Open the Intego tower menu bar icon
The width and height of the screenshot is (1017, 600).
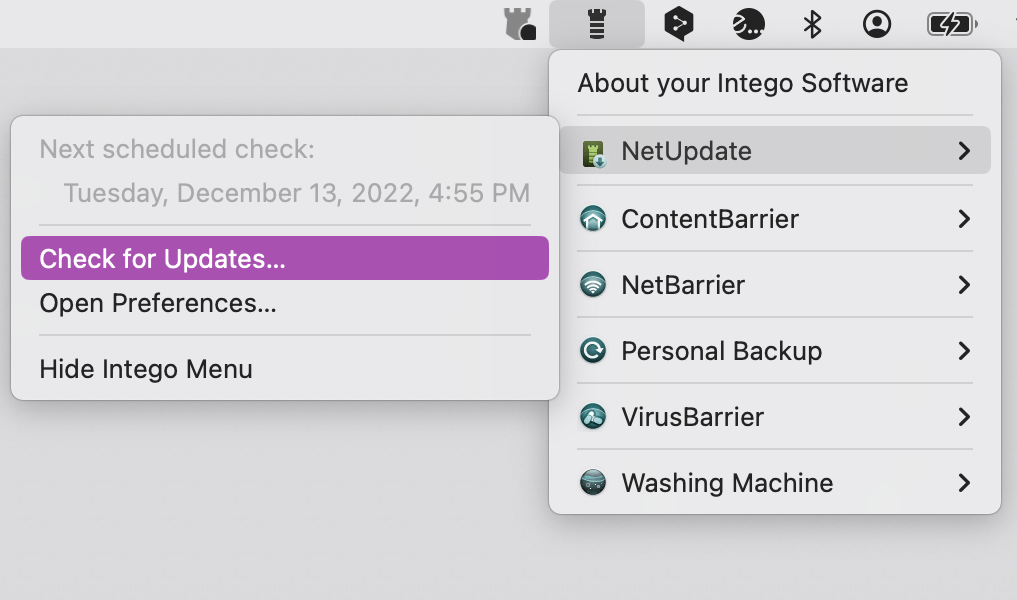596,24
